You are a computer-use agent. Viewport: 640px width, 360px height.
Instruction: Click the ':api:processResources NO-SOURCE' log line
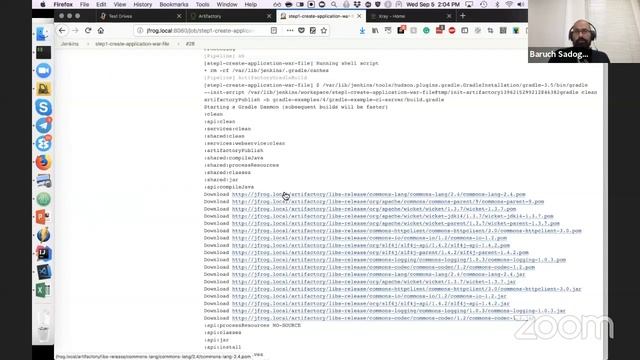[252, 325]
